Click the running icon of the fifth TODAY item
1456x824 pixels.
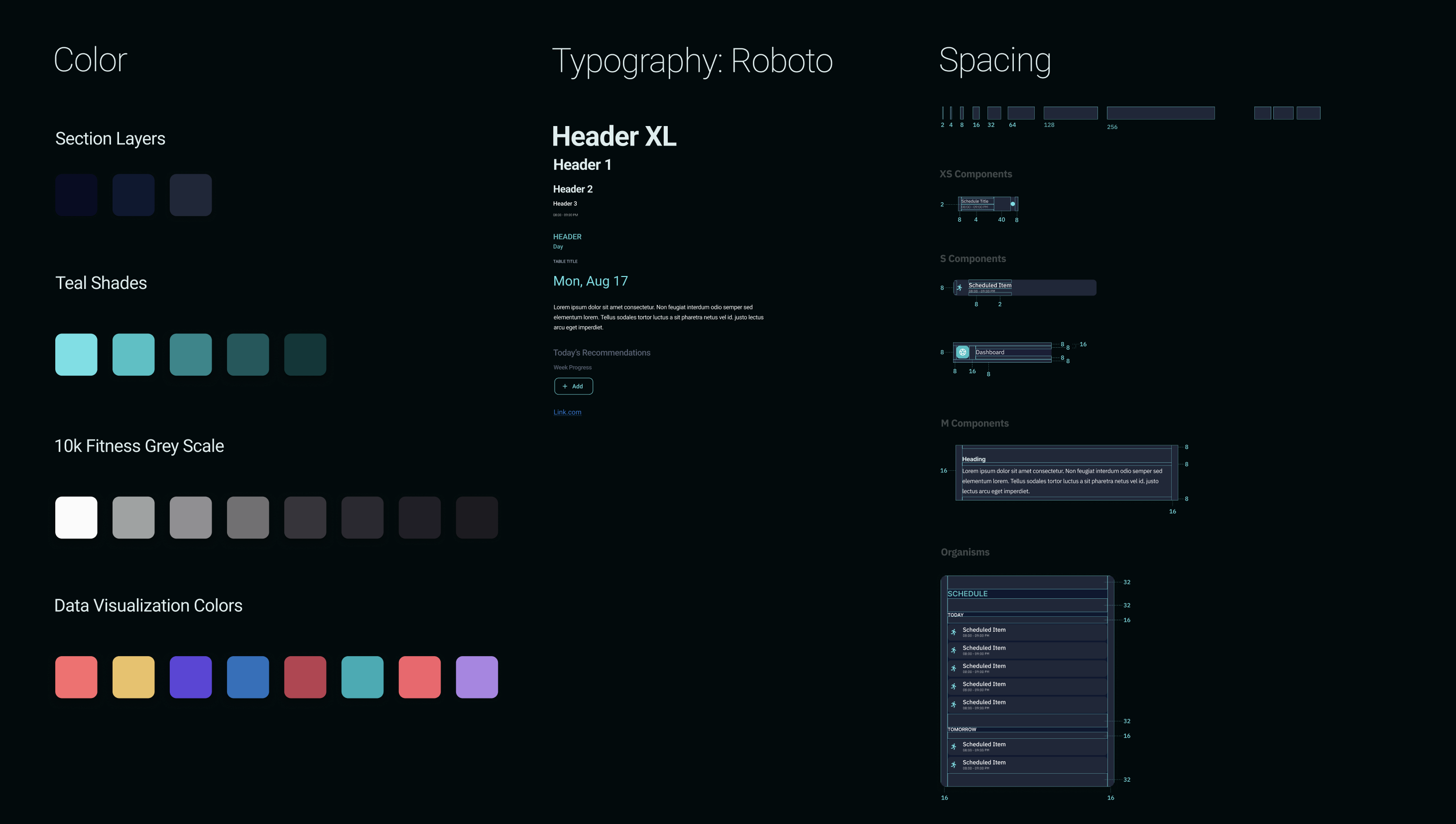tap(954, 704)
